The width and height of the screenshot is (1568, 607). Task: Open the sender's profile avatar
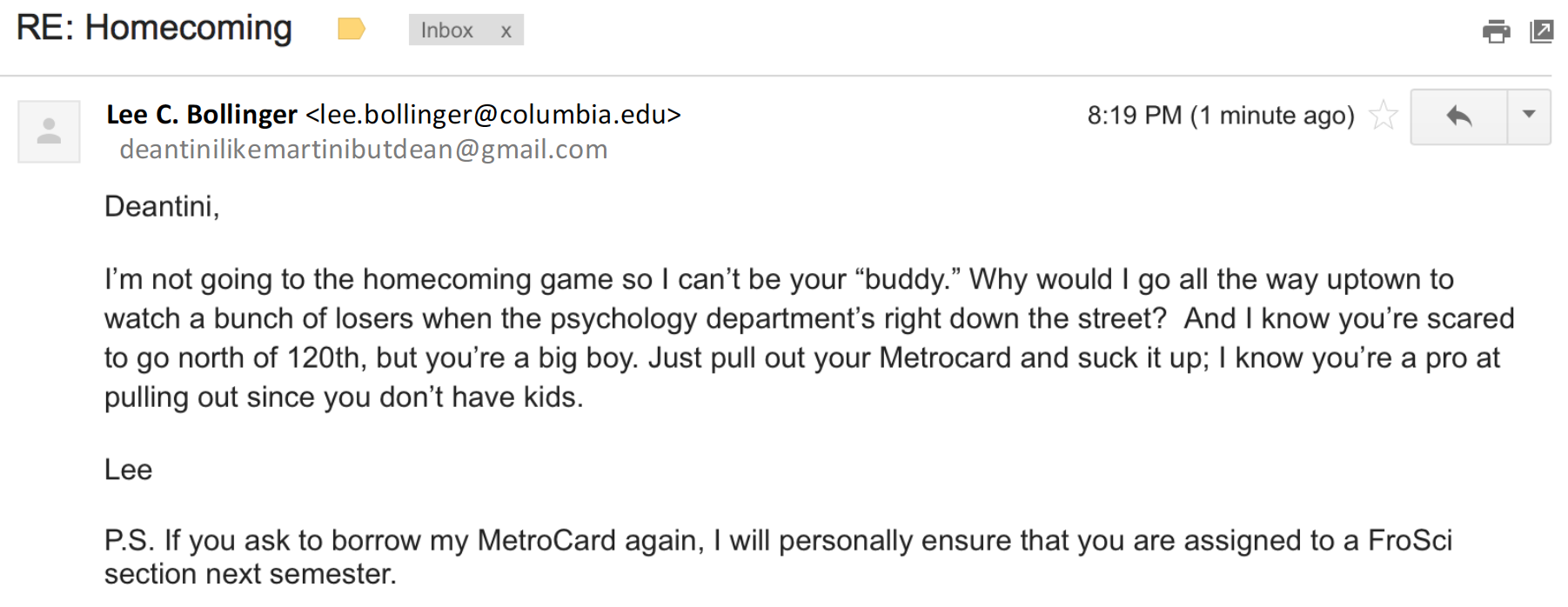point(49,131)
